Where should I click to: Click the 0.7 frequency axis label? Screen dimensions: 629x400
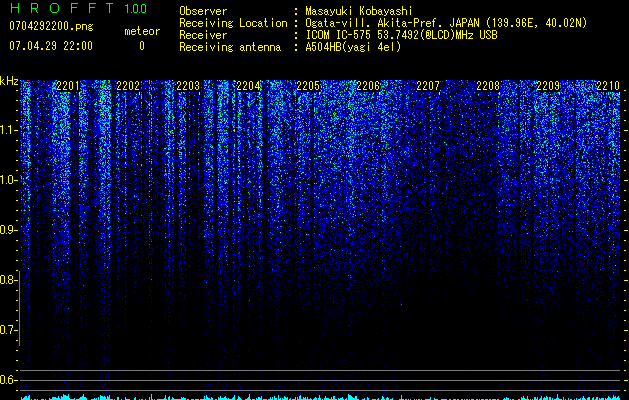(7, 330)
